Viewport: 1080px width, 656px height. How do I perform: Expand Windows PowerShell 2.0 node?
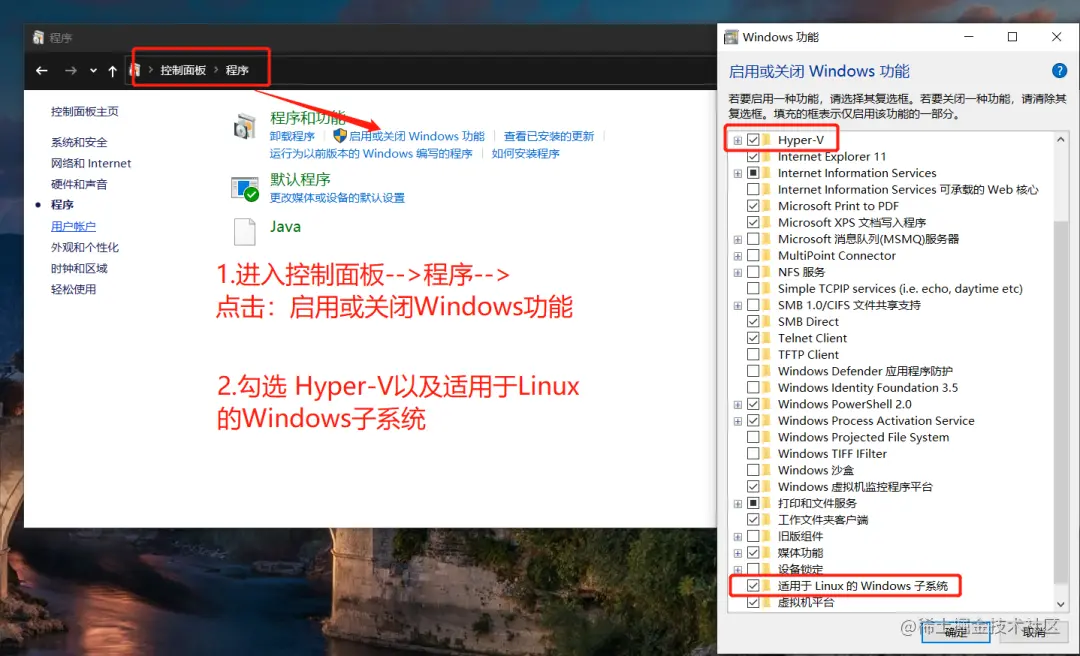tap(738, 405)
